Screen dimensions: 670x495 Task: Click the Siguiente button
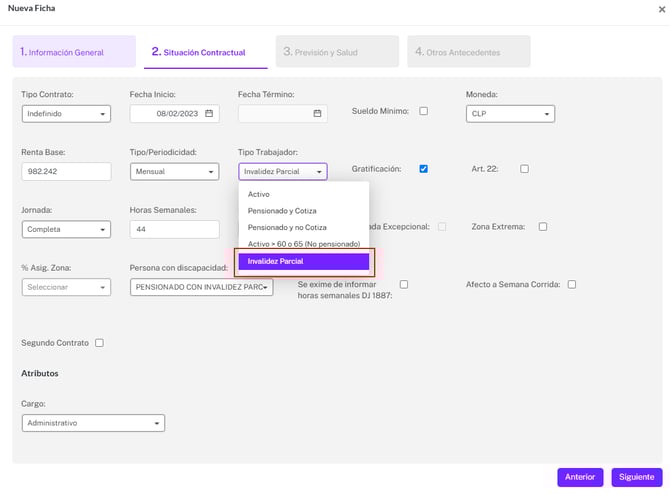[x=636, y=477]
